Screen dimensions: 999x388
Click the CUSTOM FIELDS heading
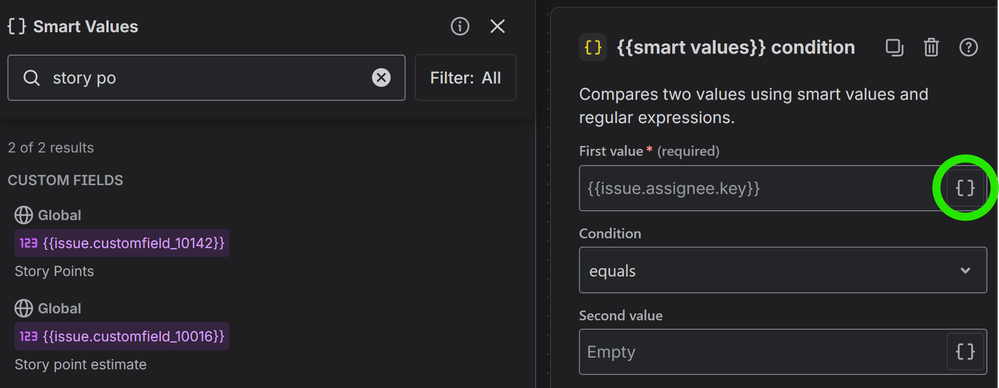pyautogui.click(x=65, y=180)
